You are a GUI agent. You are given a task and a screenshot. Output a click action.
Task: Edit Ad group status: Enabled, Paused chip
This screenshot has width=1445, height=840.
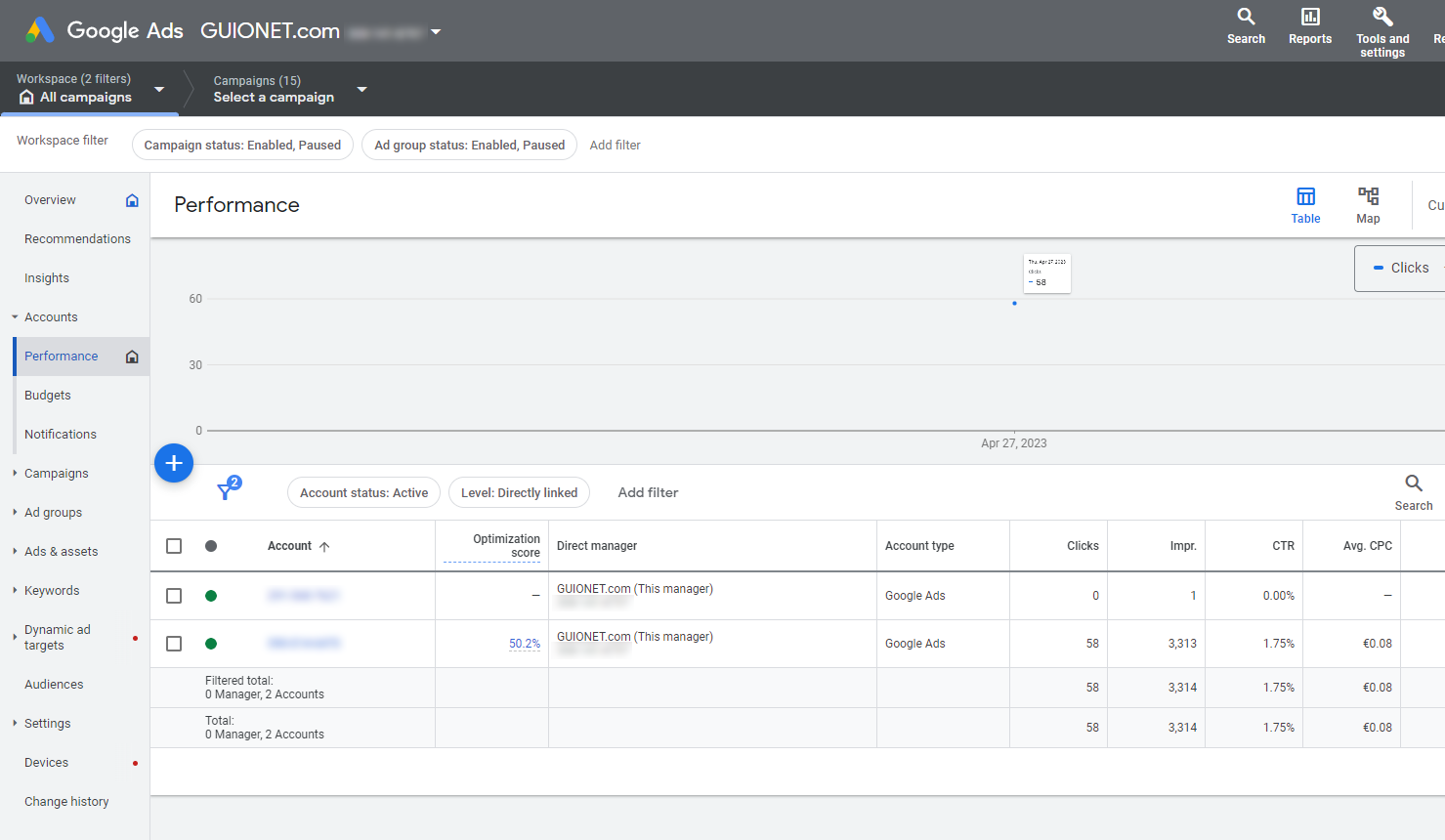[x=470, y=145]
